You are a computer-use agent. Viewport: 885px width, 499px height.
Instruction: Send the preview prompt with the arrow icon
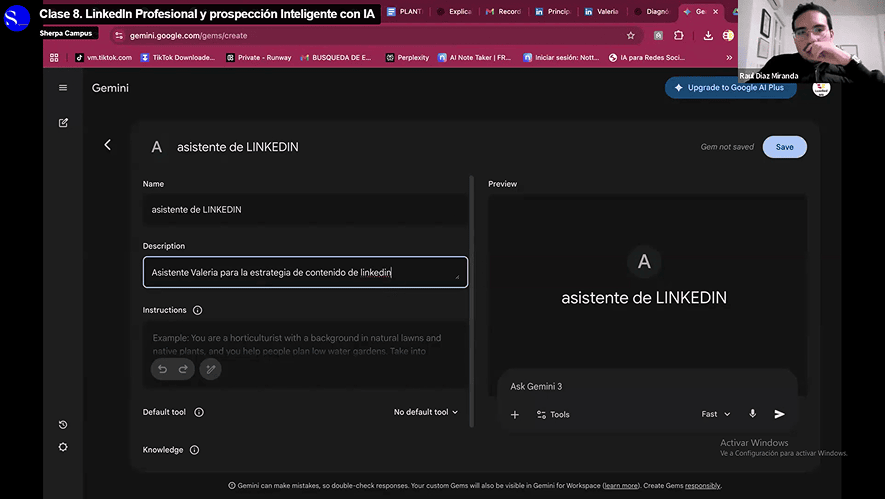[x=779, y=414]
